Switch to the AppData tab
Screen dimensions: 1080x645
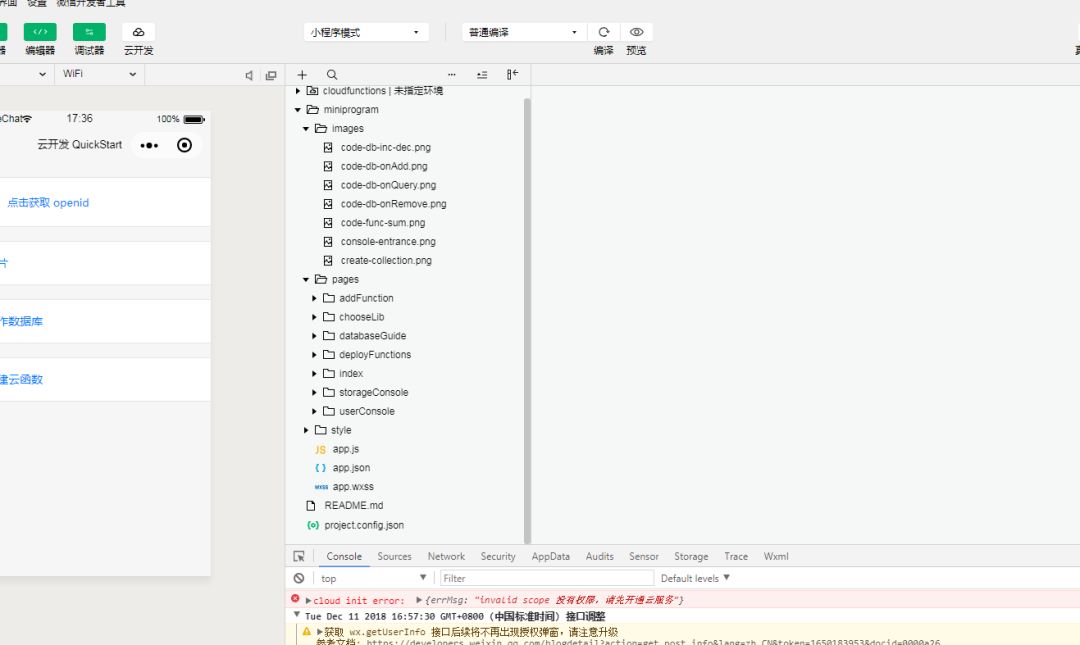[x=550, y=556]
